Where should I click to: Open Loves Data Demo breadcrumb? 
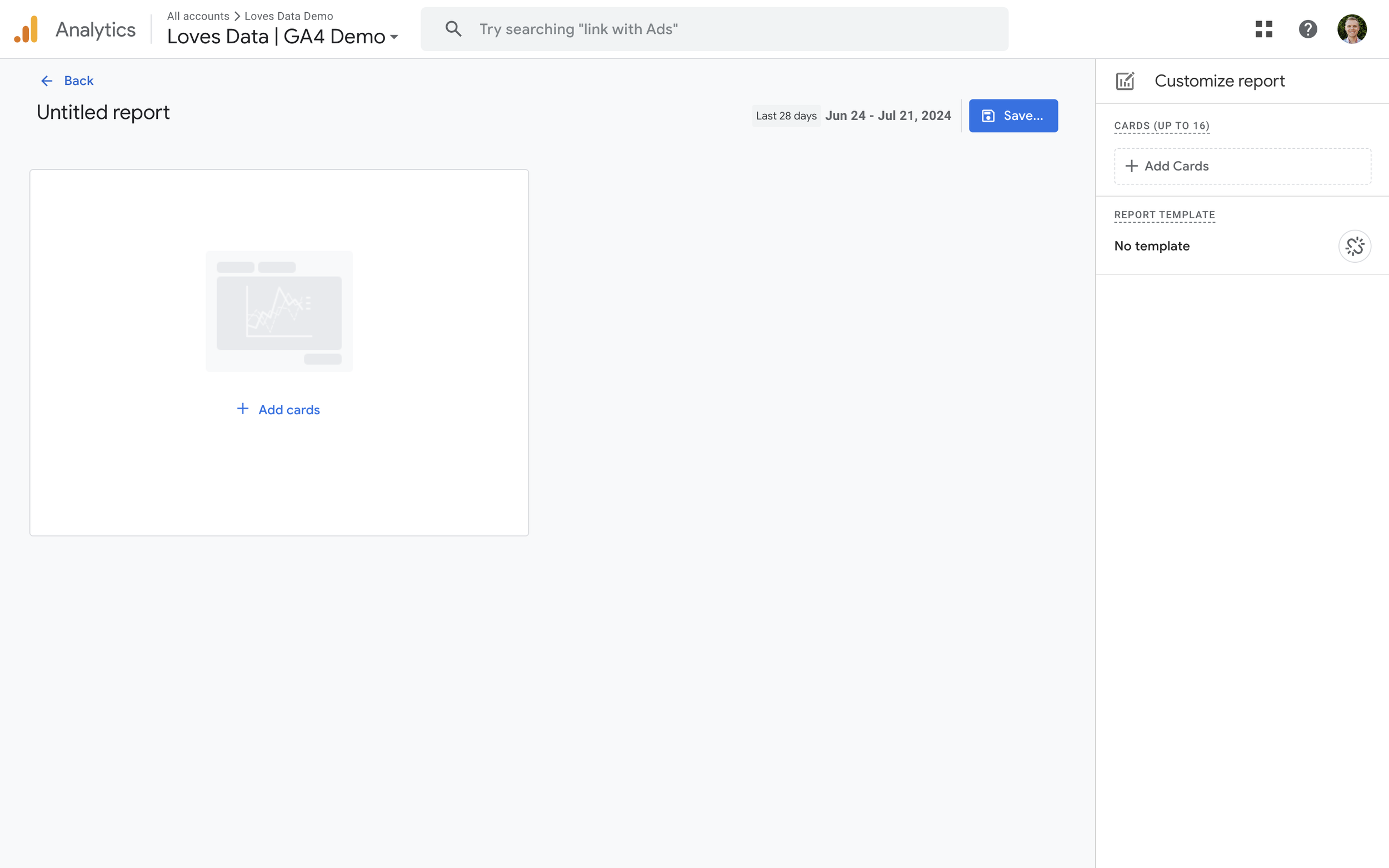pos(289,16)
